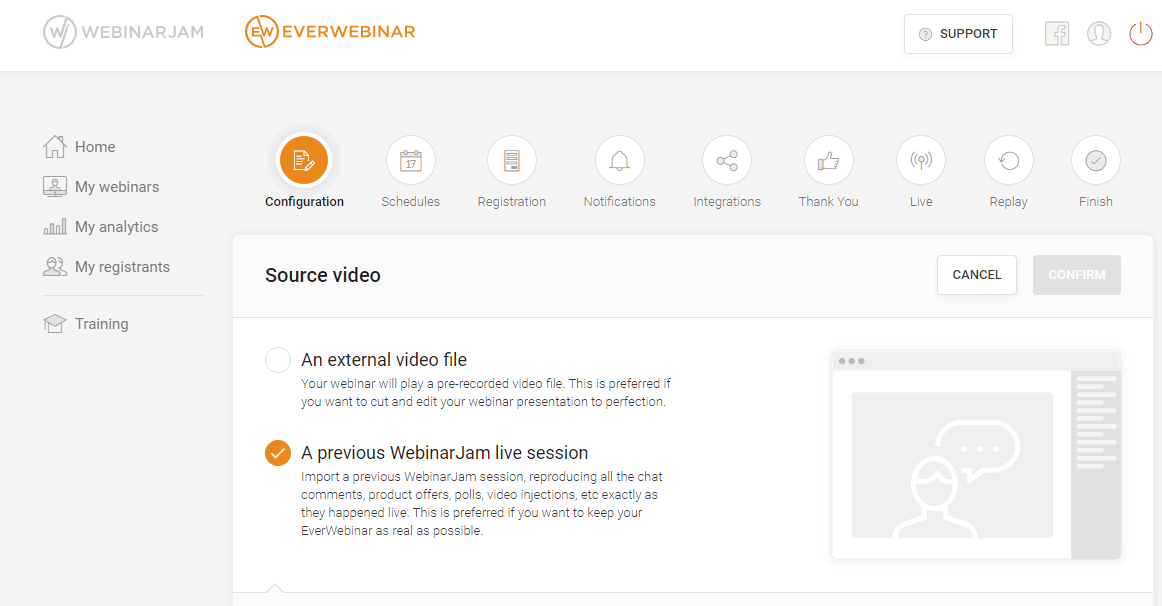Click the My analytics chart icon
This screenshot has height=606, width=1162.
[x=55, y=227]
